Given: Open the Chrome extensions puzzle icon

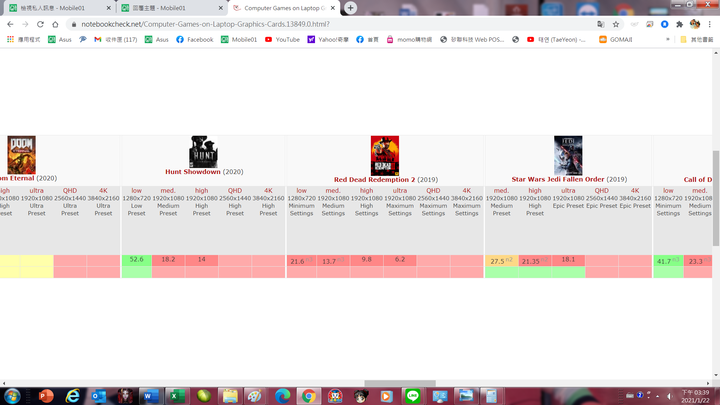Looking at the screenshot, I should click(680, 24).
